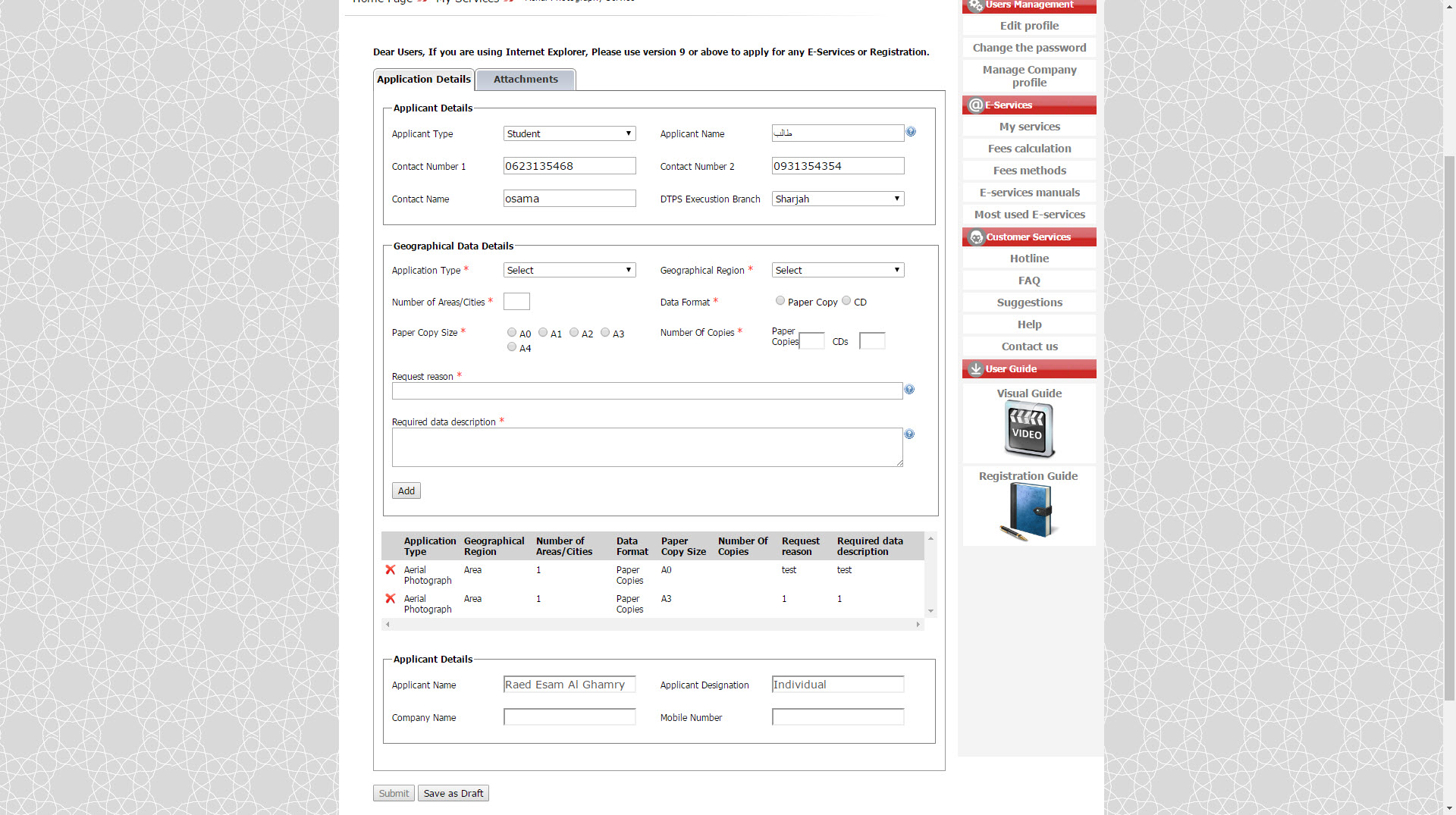Click the E-Services @ icon

[x=976, y=105]
